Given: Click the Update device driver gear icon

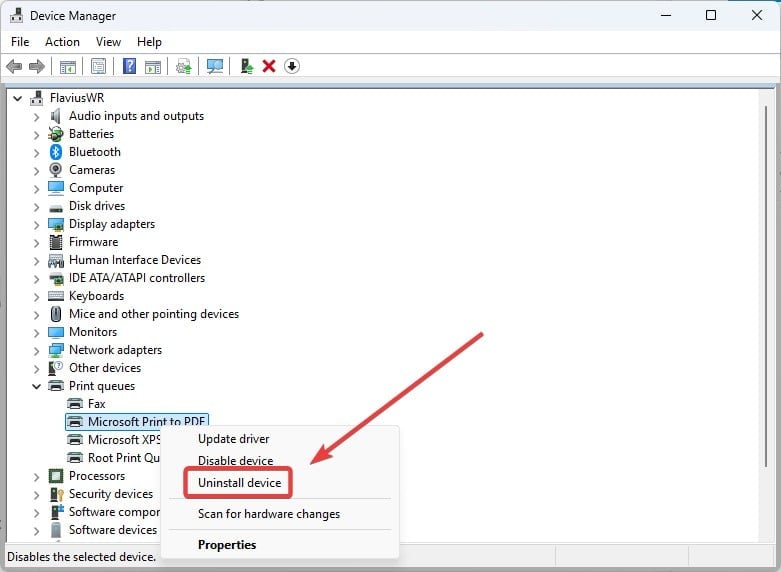Looking at the screenshot, I should [183, 66].
